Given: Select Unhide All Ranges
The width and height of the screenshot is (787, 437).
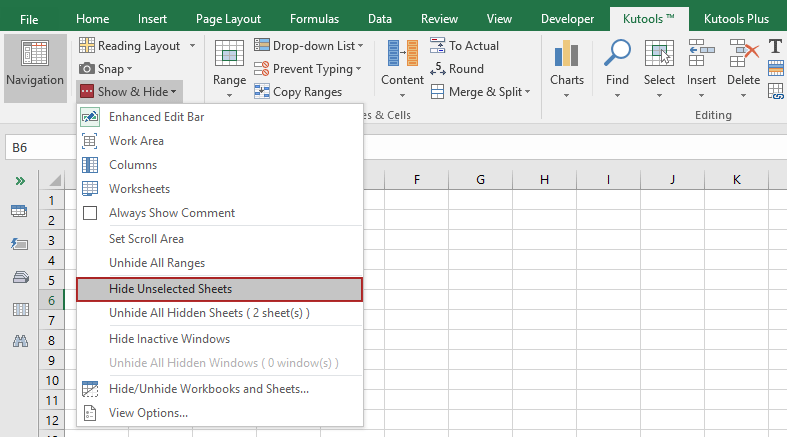Looking at the screenshot, I should [x=219, y=263].
